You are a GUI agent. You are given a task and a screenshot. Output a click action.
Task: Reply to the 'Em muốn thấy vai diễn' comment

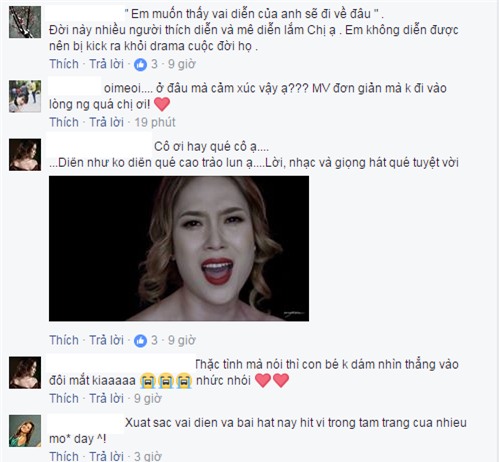point(107,64)
